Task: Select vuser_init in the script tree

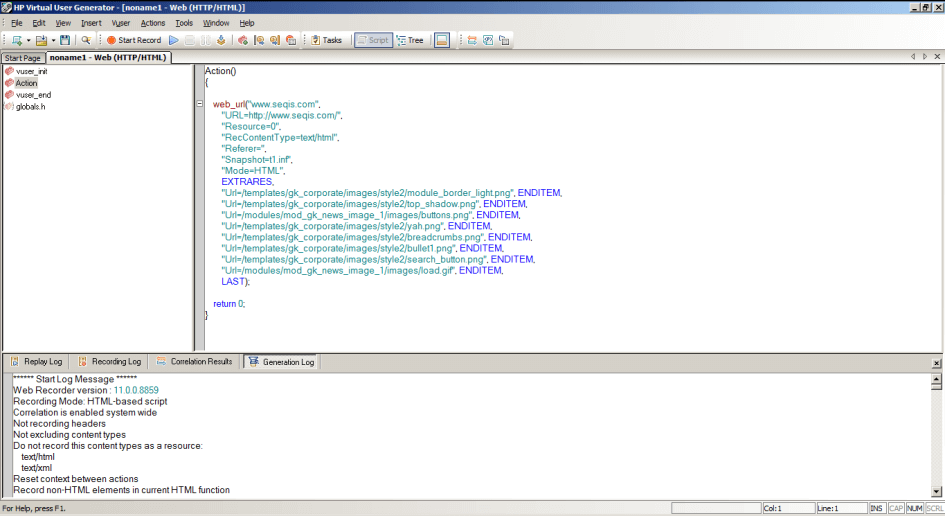Action: tap(31, 71)
